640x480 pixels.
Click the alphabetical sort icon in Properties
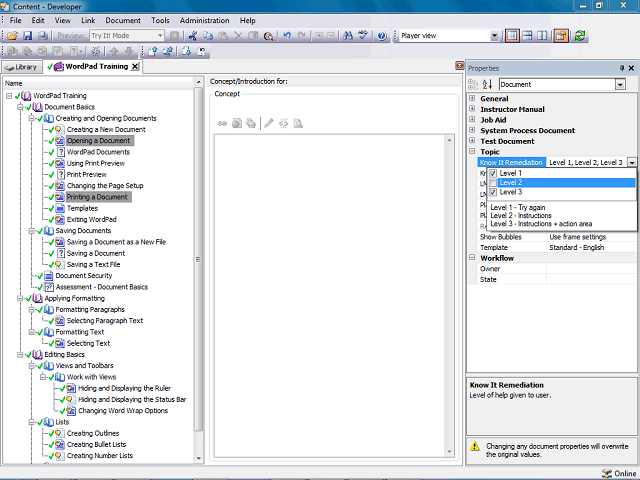click(x=487, y=84)
